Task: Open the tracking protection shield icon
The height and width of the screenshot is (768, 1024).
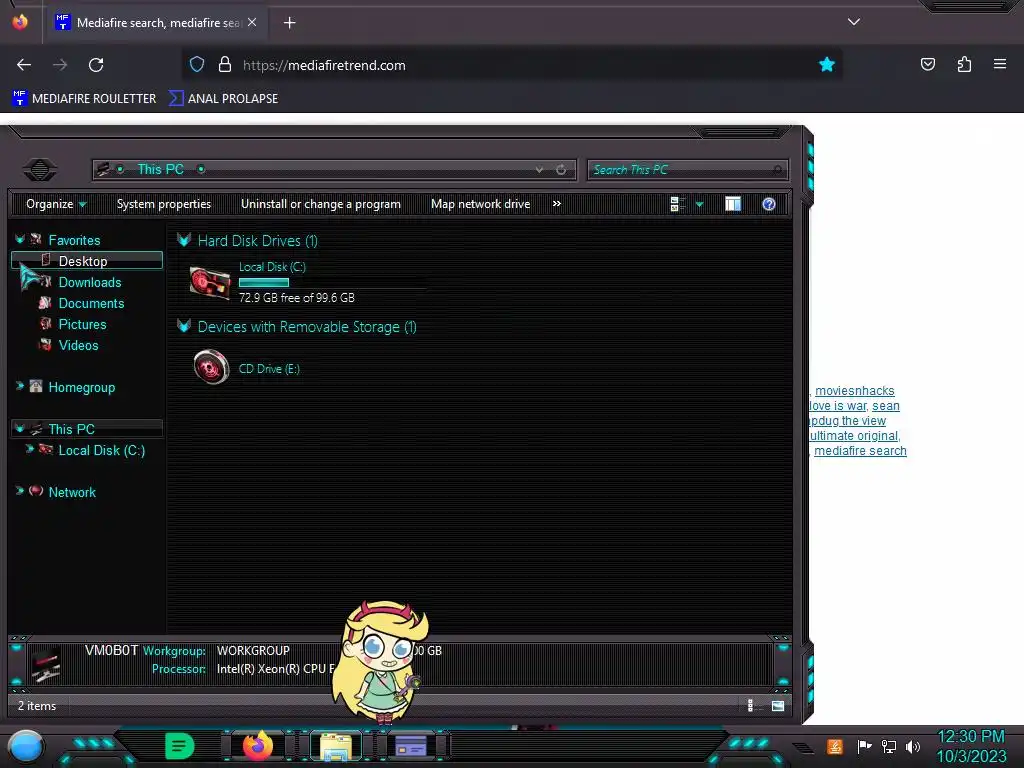Action: pos(197,64)
